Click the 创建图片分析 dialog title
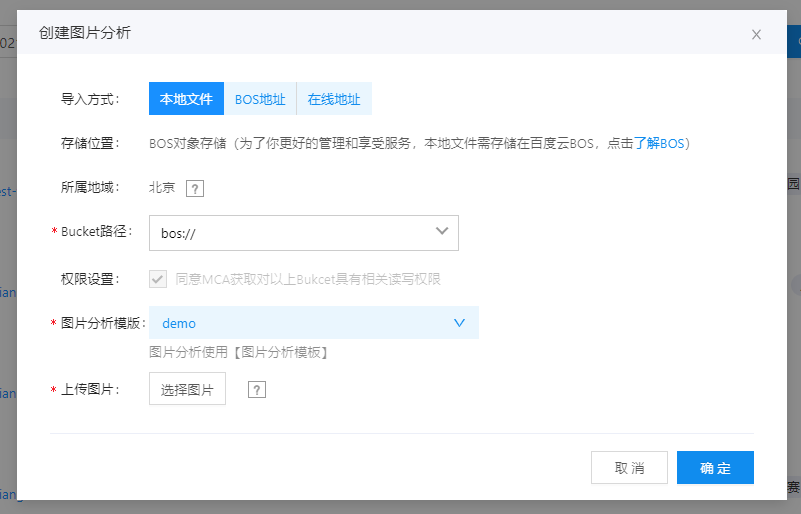This screenshot has width=801, height=514. coord(85,33)
